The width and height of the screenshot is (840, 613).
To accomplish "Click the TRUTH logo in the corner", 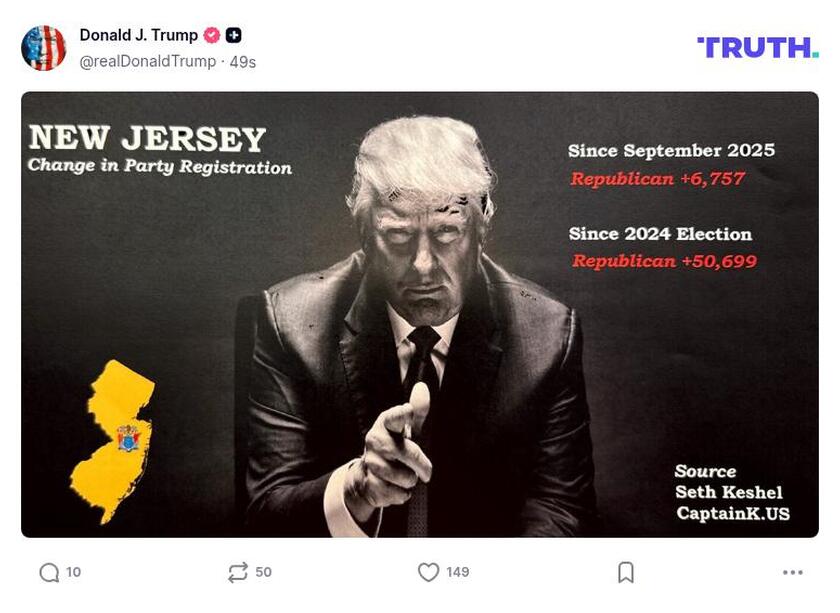I will 755,43.
